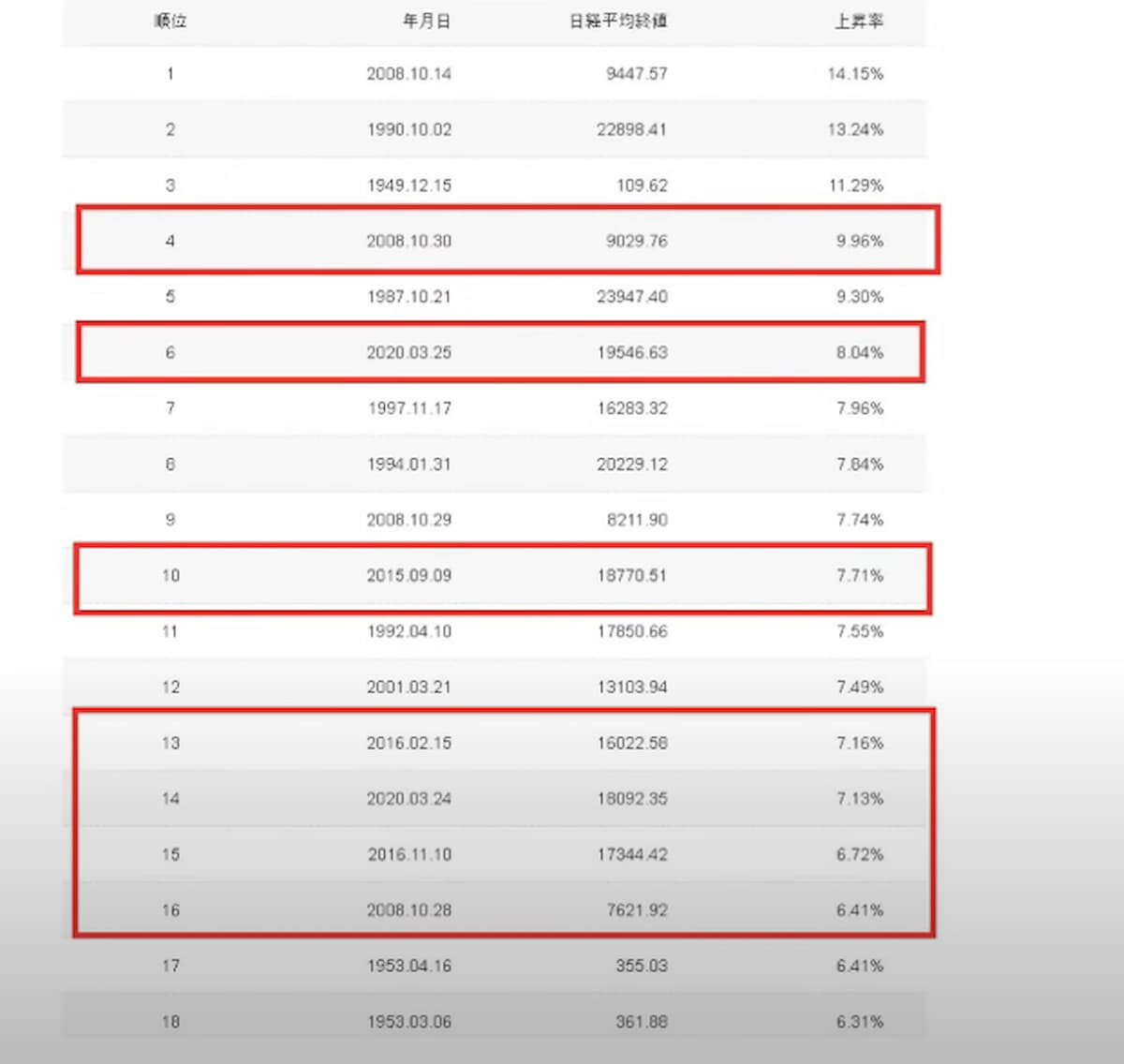Click the highlighted date 2008.10.30
This screenshot has width=1124, height=1064.
pyautogui.click(x=408, y=241)
